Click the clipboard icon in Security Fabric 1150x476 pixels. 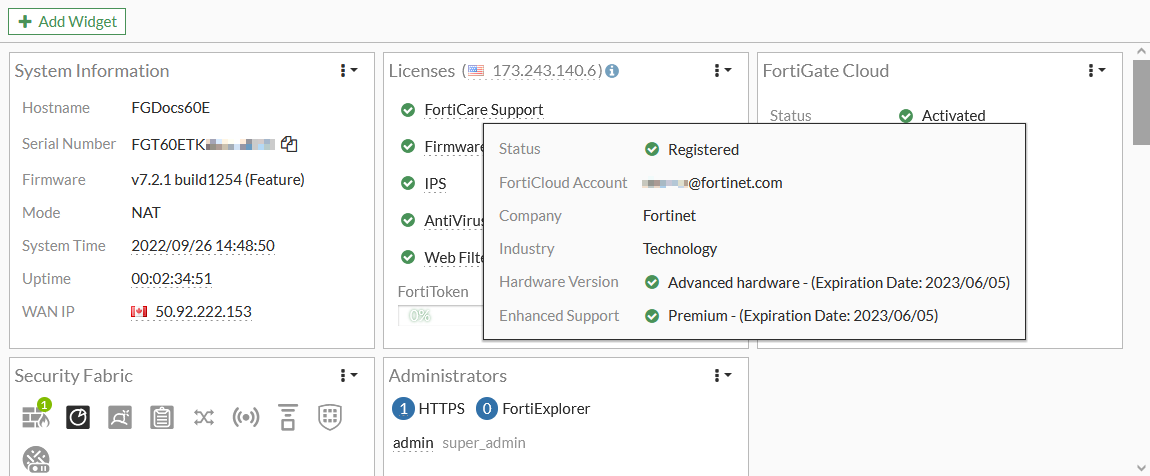coord(162,417)
